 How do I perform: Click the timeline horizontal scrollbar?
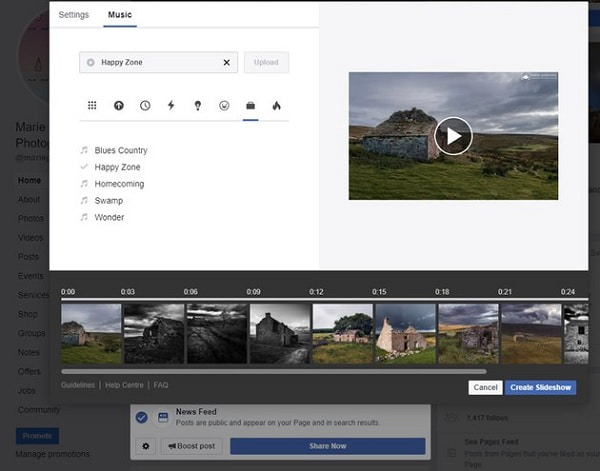point(274,372)
